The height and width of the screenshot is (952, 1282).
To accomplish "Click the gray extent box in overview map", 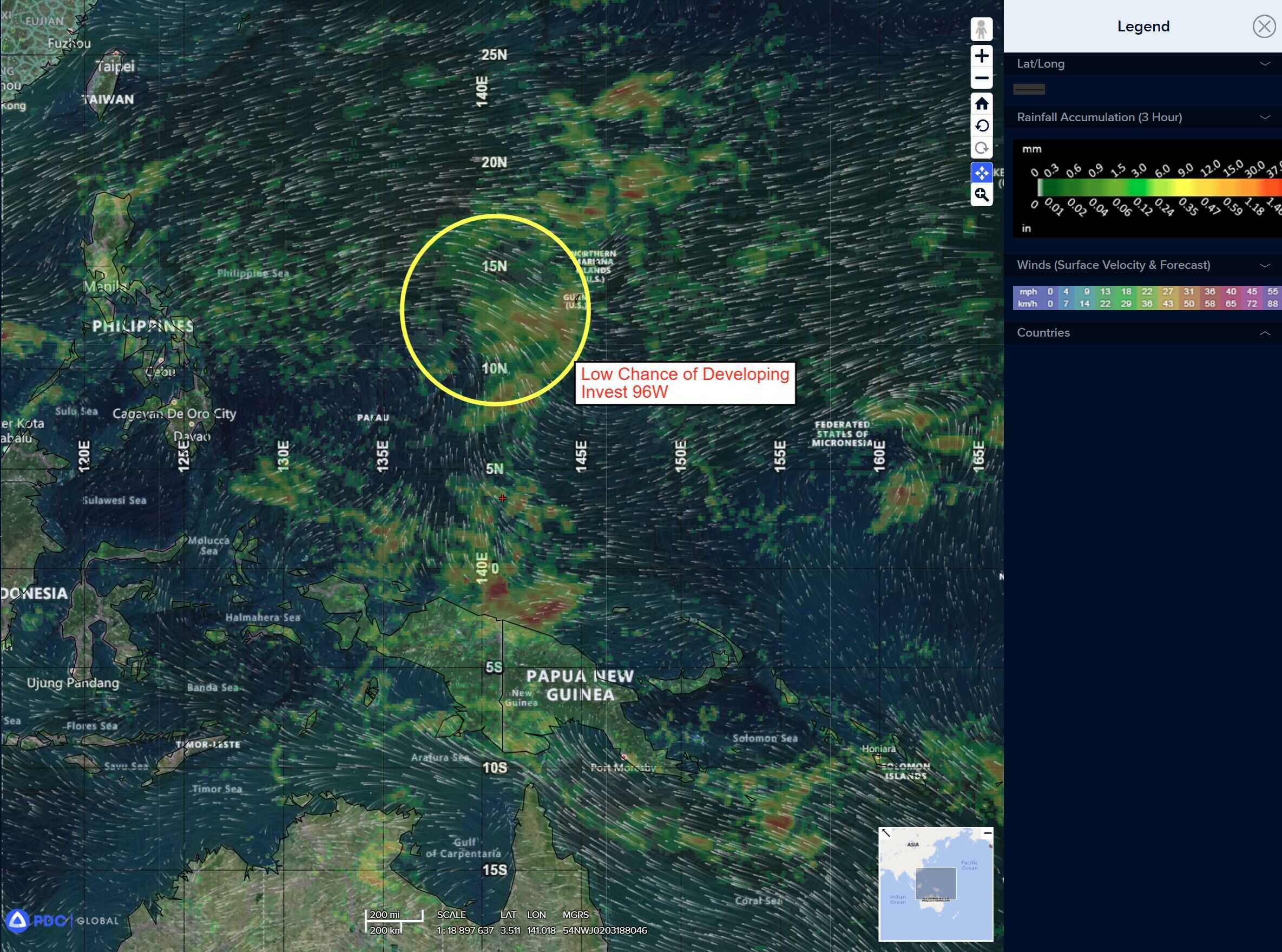I will (x=935, y=883).
